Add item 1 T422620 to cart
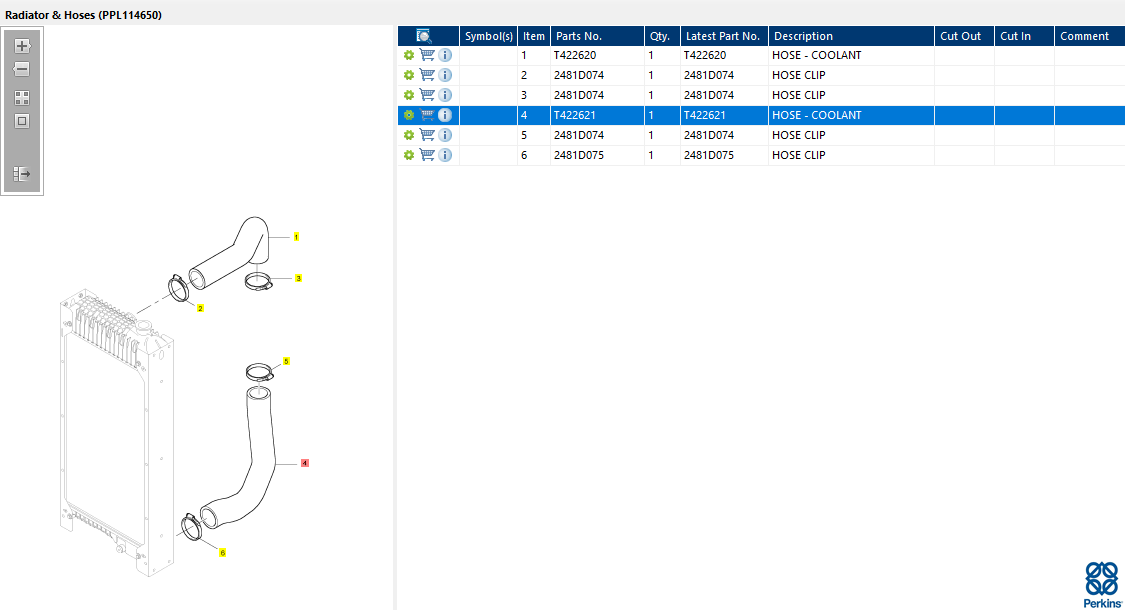The image size is (1125, 610). pyautogui.click(x=427, y=55)
